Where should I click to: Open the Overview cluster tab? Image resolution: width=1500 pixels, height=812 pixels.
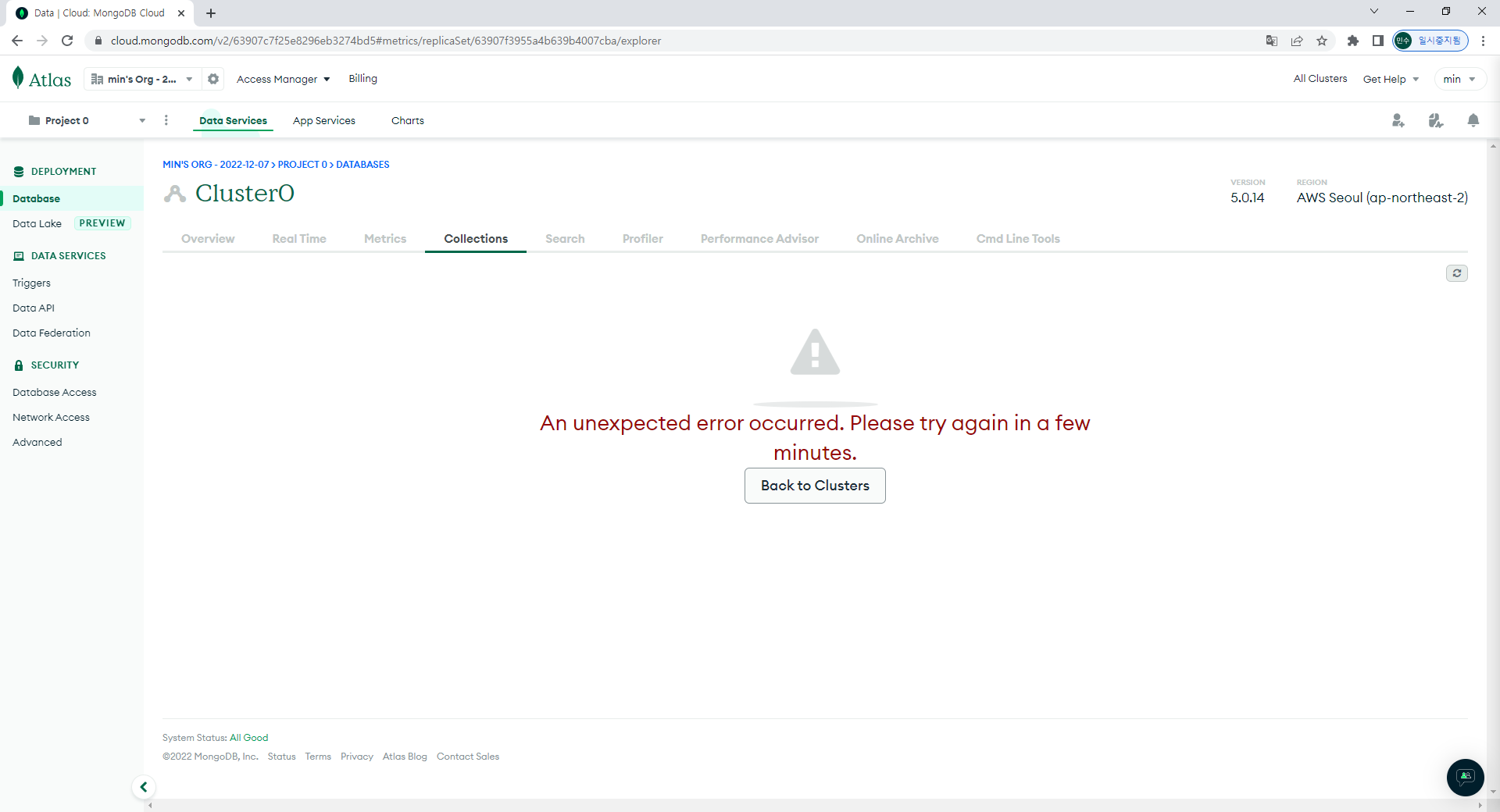[208, 239]
